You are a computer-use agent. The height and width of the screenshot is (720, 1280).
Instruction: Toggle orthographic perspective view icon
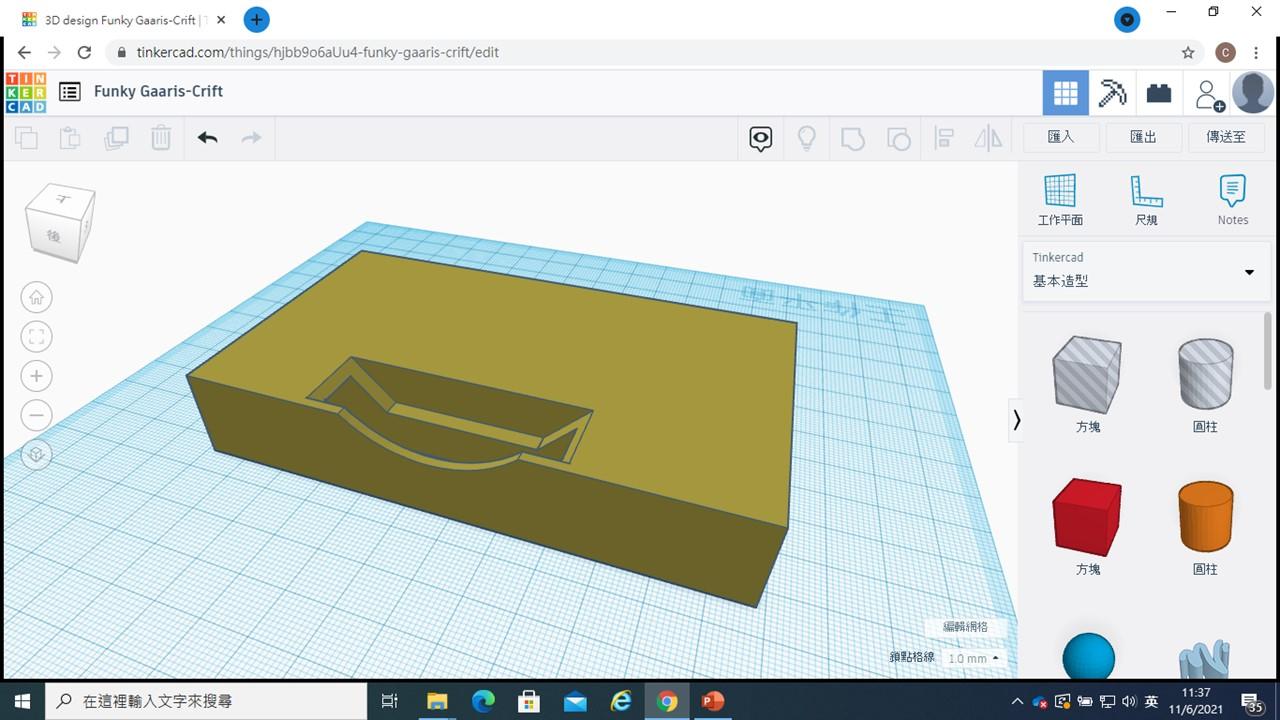[37, 455]
